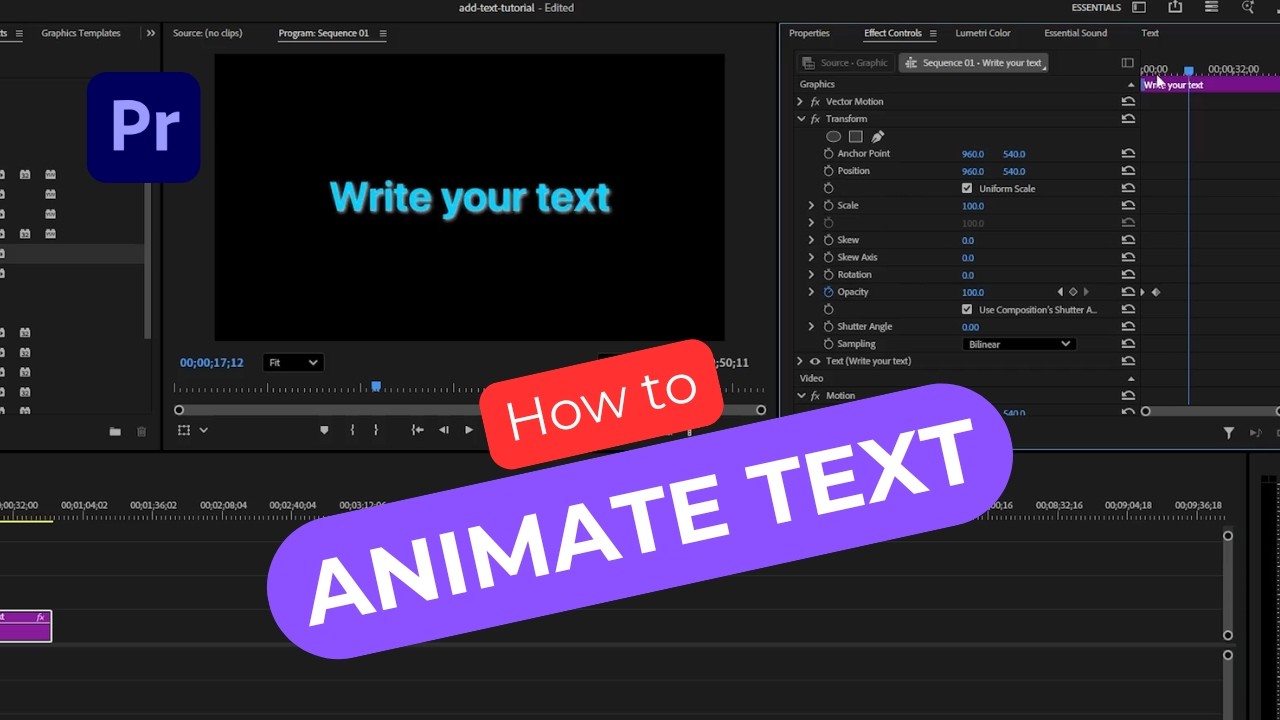Click the search magnifier icon at top
Image resolution: width=1280 pixels, height=720 pixels.
point(1248,7)
